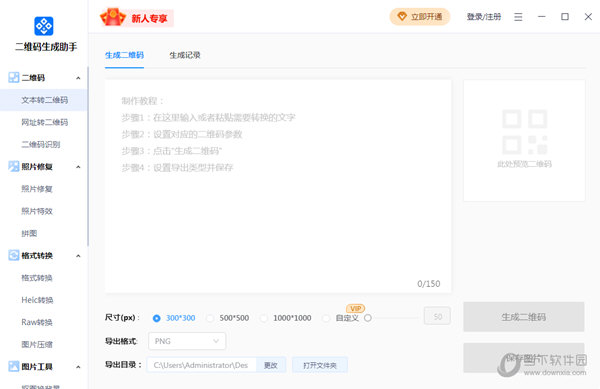This screenshot has height=389, width=600.
Task: Open the 导出格式 PNG dropdown
Action: 187,341
